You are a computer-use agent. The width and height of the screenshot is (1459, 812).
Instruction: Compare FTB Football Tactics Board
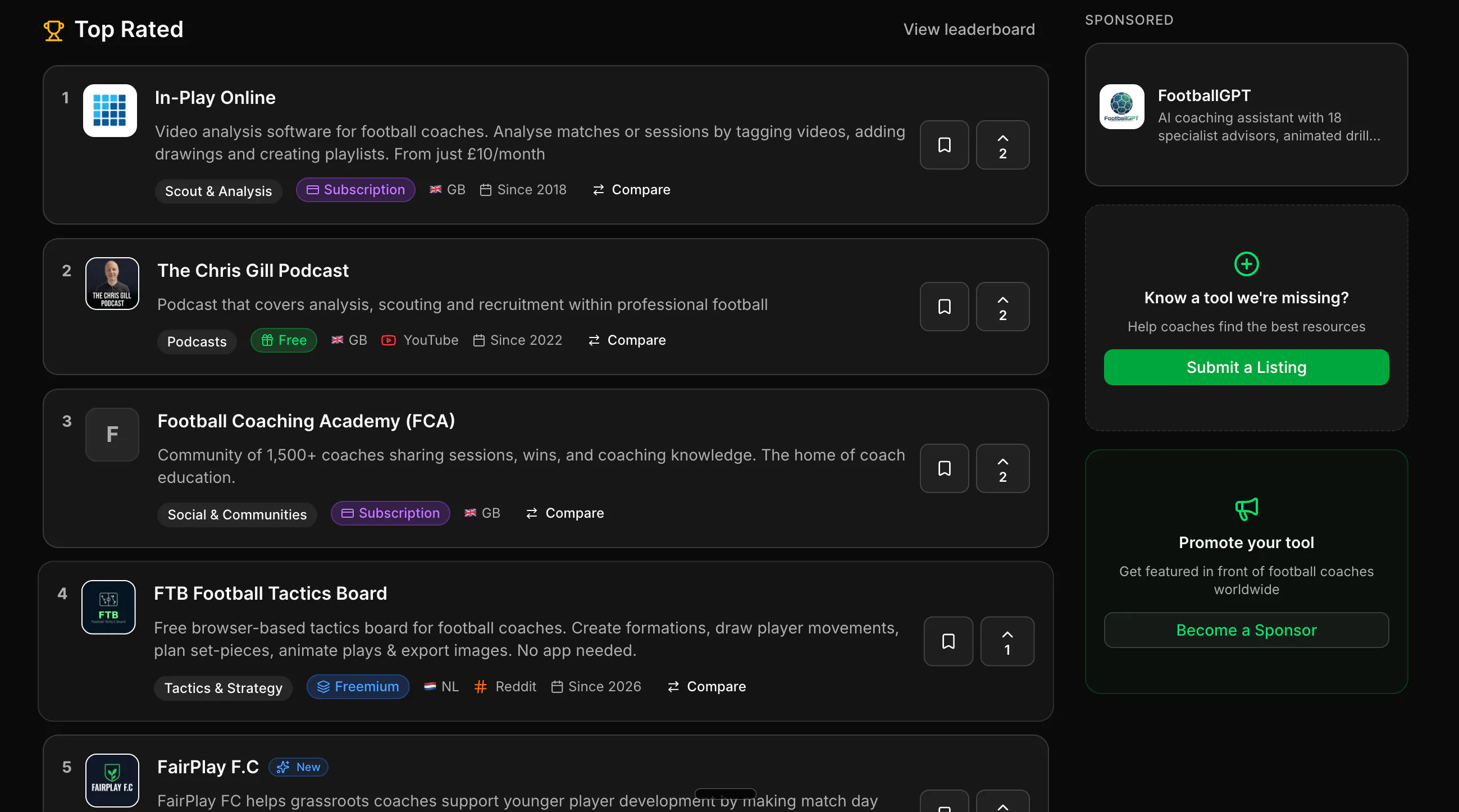(x=706, y=686)
